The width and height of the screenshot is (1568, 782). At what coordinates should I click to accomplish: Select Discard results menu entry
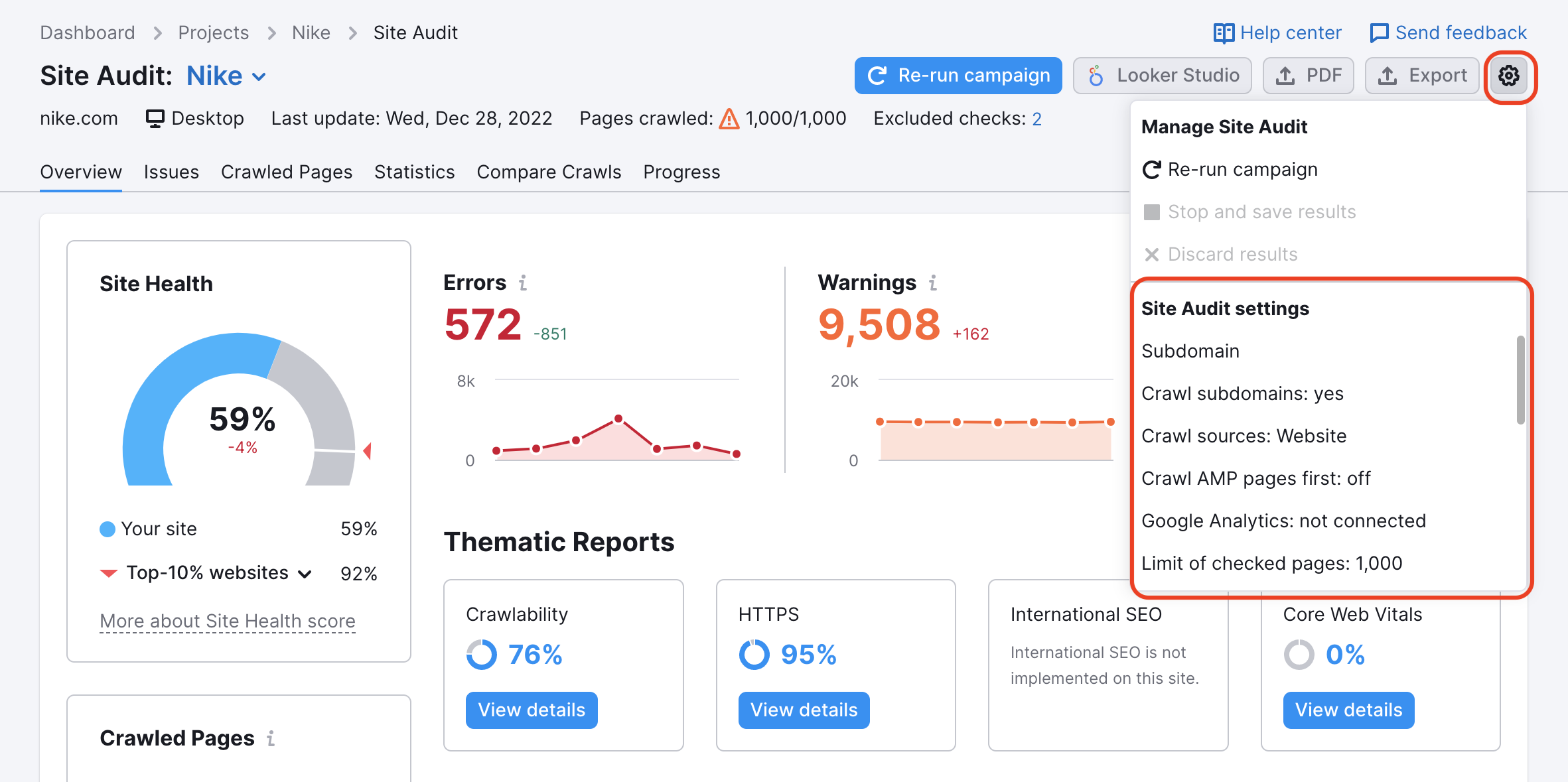[x=1328, y=255]
